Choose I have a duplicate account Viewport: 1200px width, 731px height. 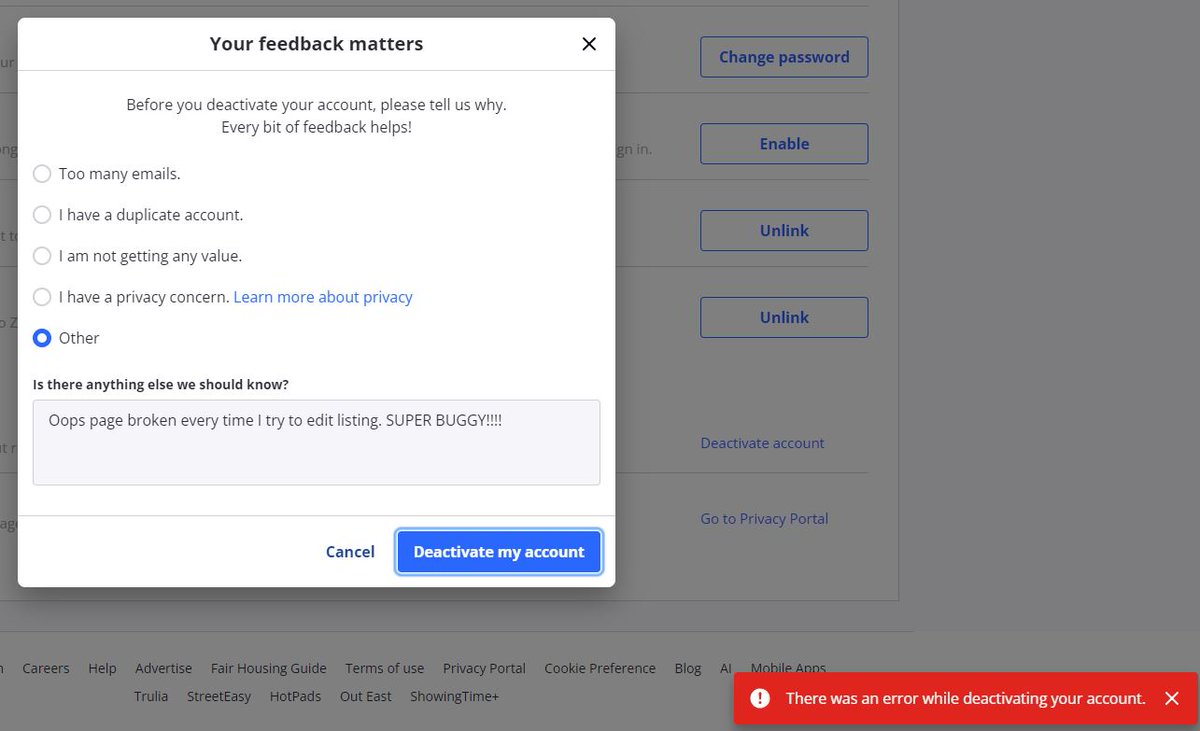pos(42,215)
